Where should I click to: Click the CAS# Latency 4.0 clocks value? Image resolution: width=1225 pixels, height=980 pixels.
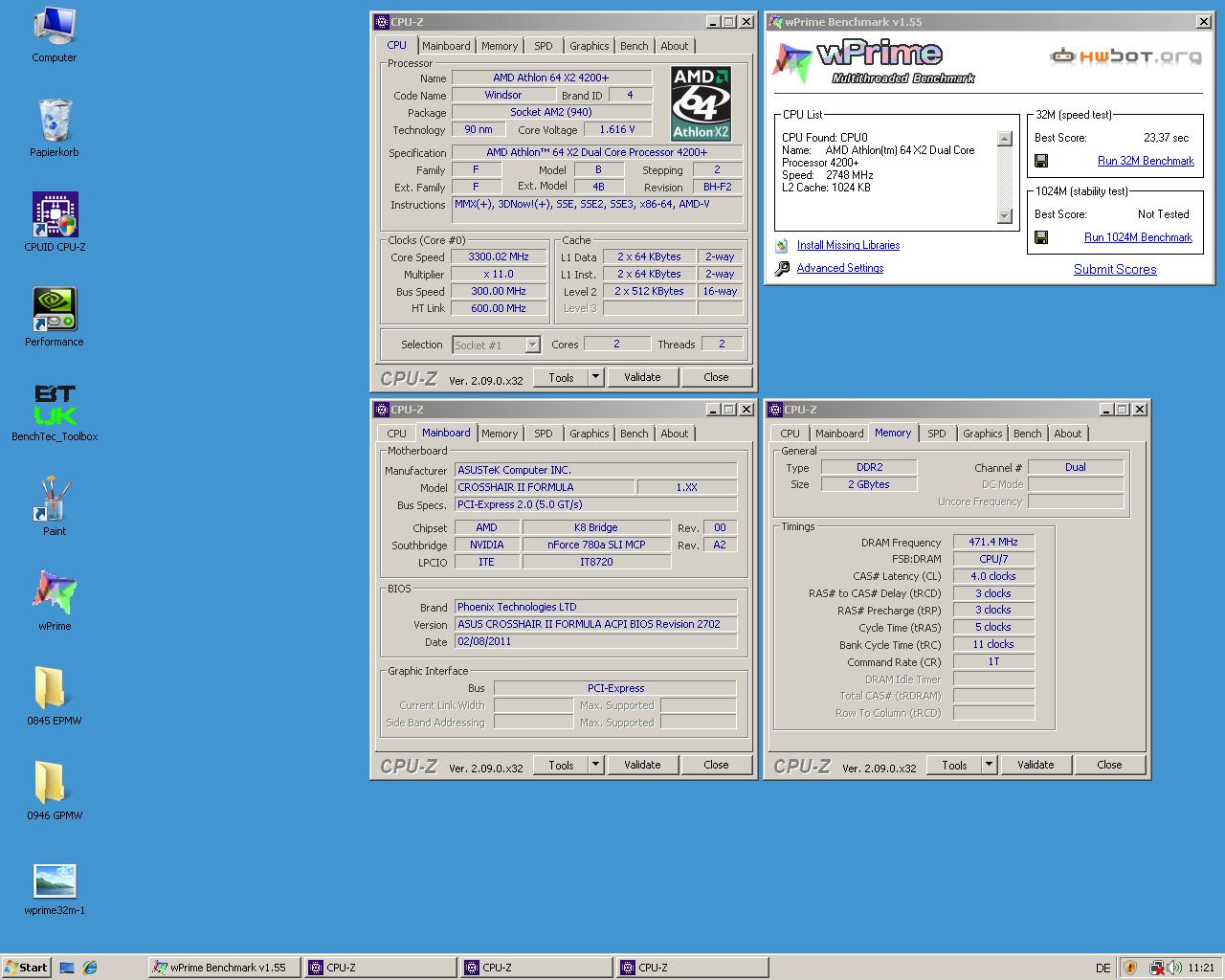click(993, 576)
